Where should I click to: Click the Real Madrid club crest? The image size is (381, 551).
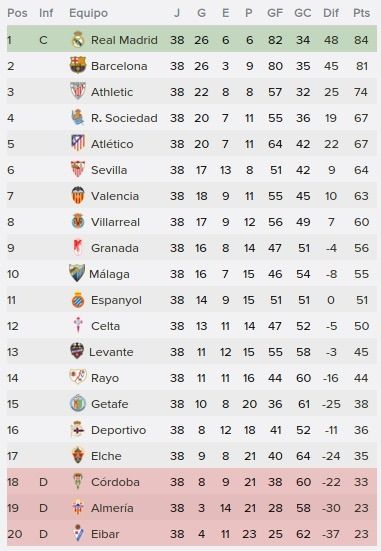[78, 39]
